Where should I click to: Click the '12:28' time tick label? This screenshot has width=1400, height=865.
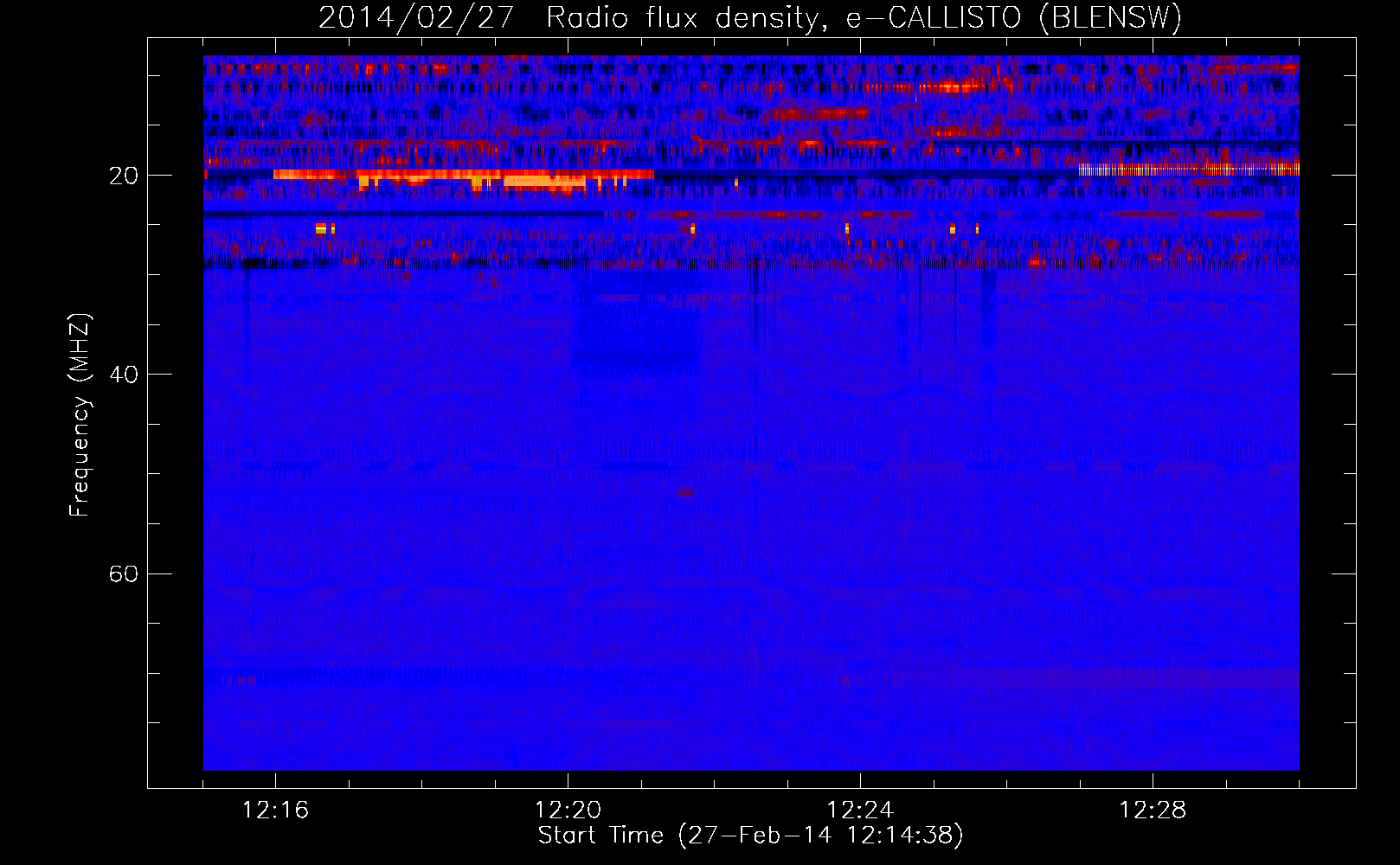1153,810
